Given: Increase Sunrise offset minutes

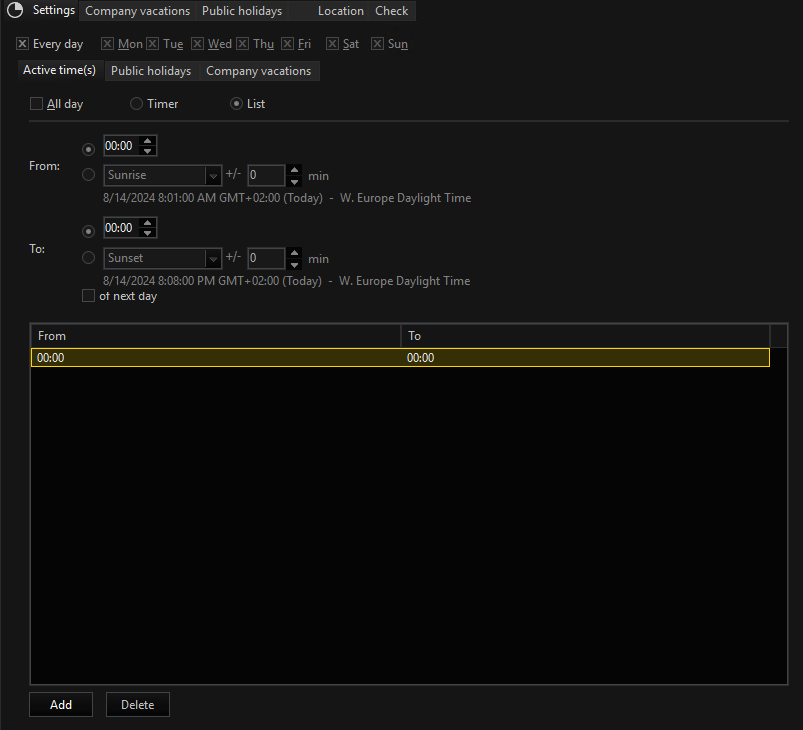Looking at the screenshot, I should [294, 170].
